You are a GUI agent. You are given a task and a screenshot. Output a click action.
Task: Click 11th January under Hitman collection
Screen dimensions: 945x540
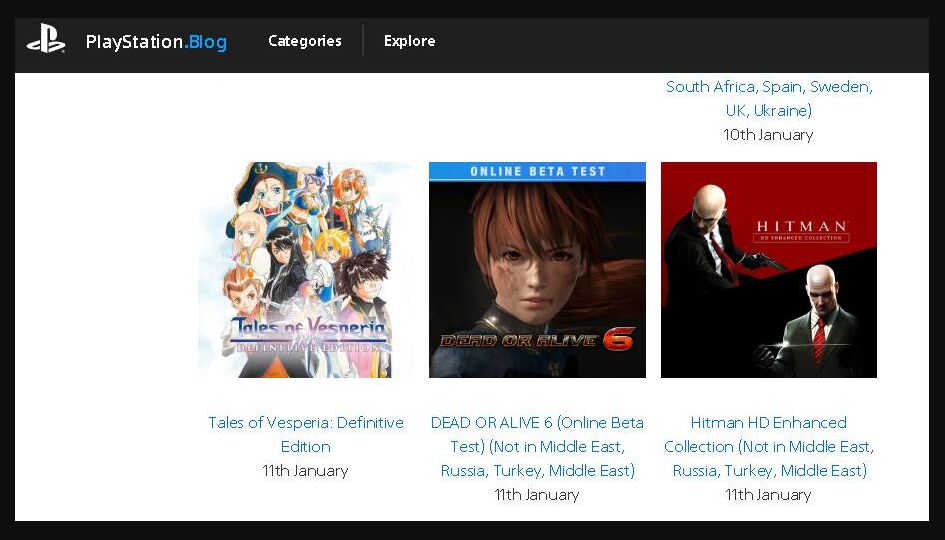(768, 495)
